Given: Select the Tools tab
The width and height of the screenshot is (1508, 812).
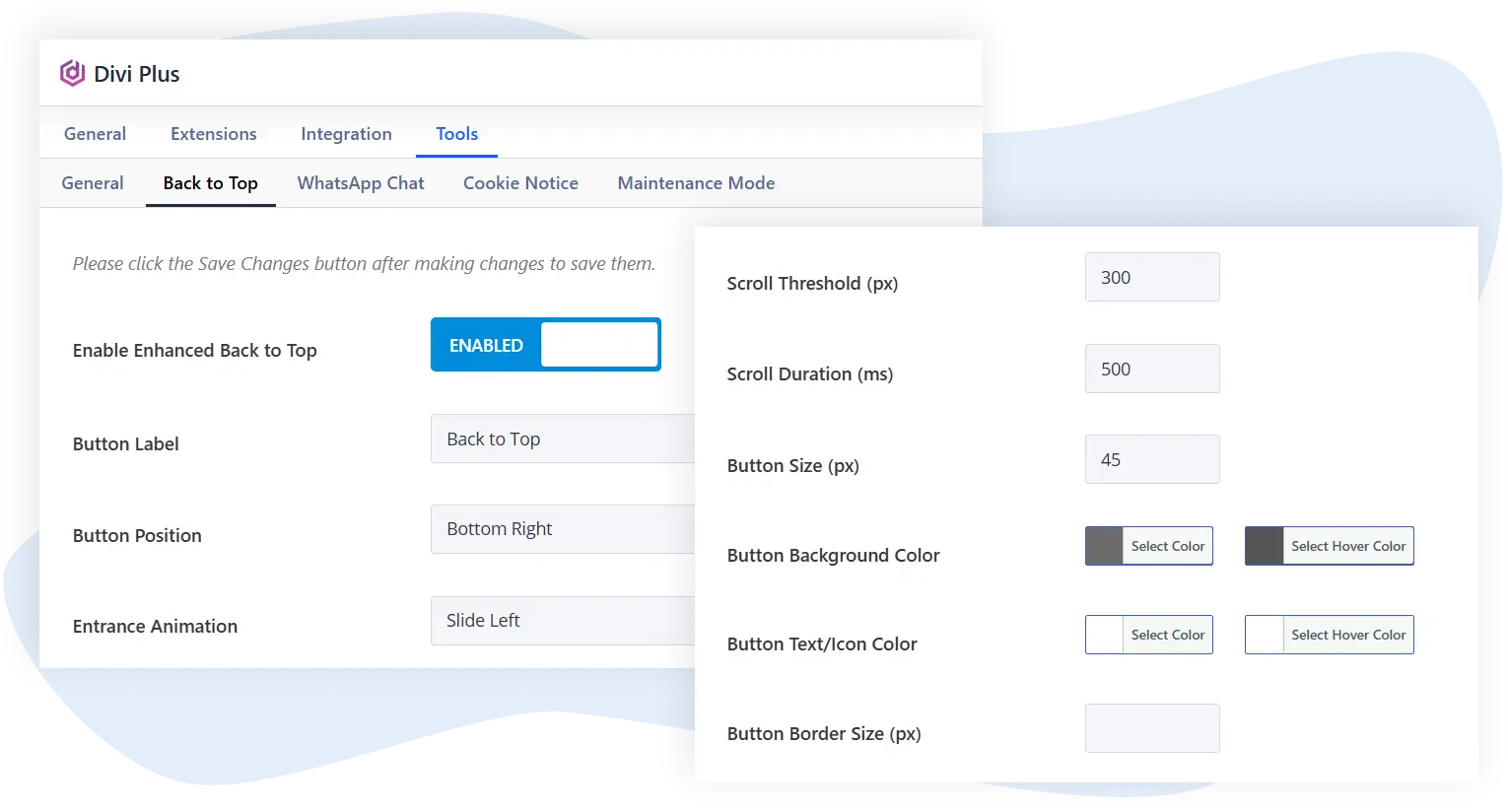Looking at the screenshot, I should tap(456, 134).
